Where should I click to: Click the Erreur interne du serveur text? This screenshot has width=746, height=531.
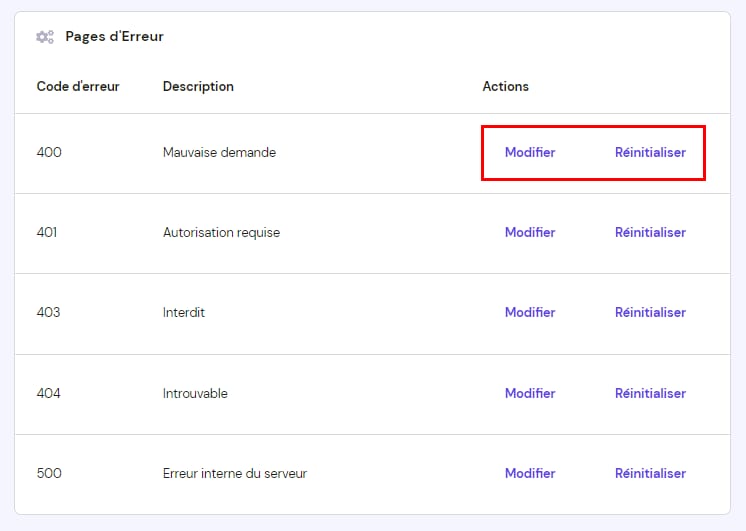pyautogui.click(x=234, y=474)
